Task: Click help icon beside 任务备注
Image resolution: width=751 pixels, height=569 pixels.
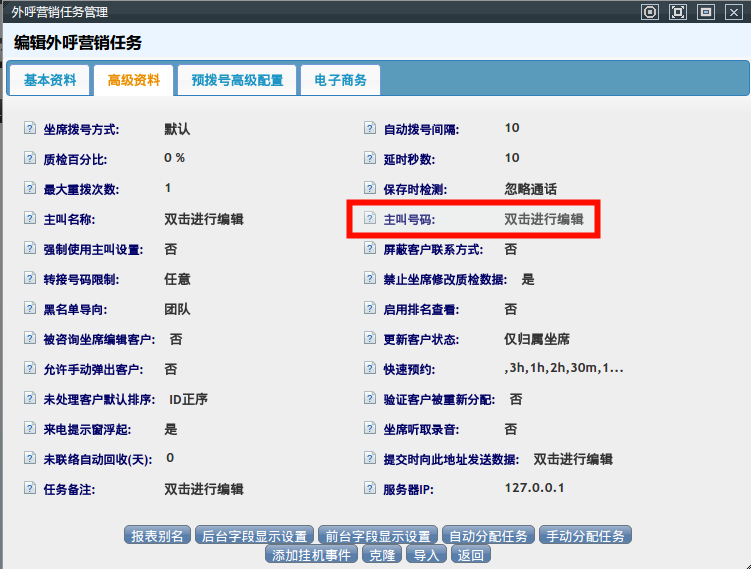Action: (x=30, y=489)
